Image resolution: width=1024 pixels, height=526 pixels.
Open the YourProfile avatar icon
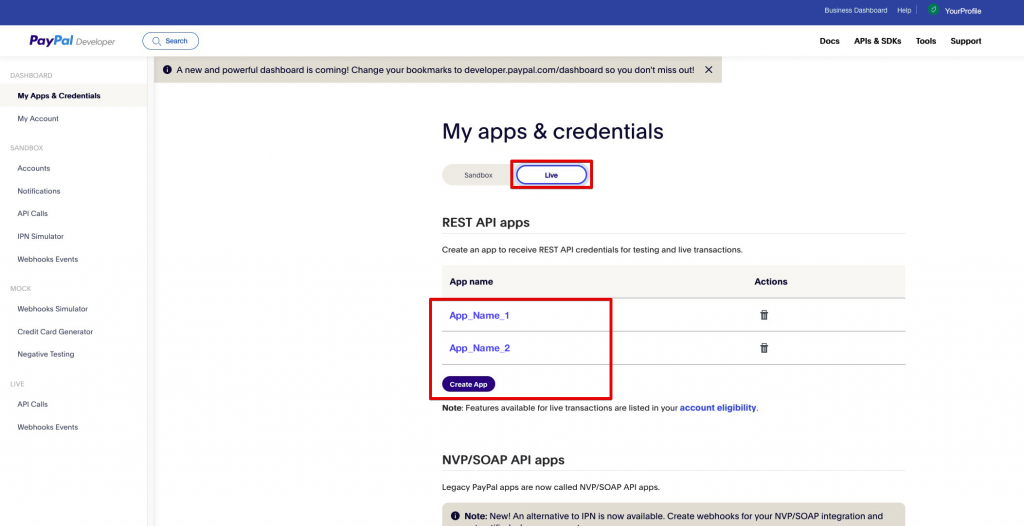point(932,10)
